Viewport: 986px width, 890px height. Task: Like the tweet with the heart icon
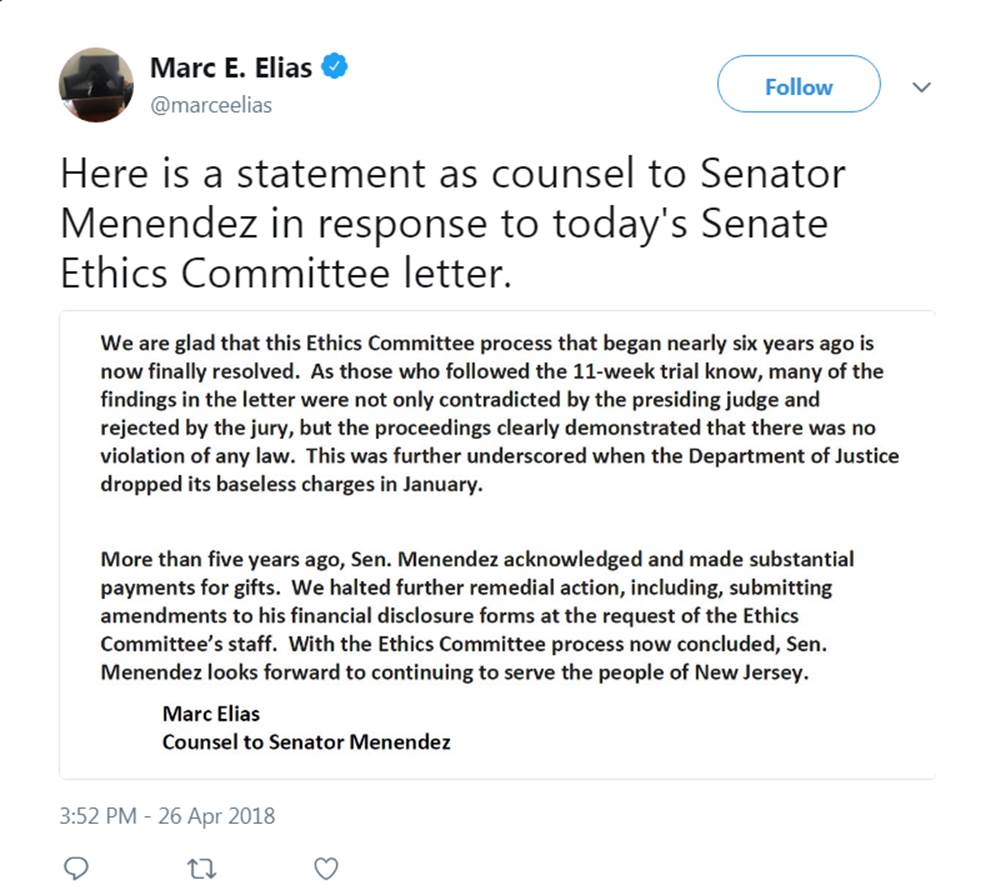326,867
